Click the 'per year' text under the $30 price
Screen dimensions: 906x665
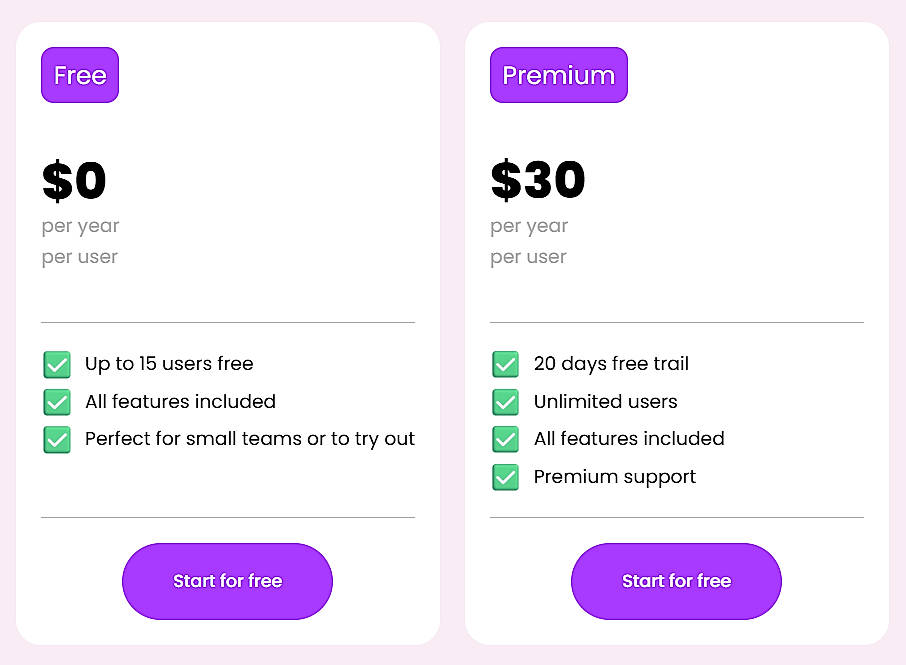click(x=528, y=226)
